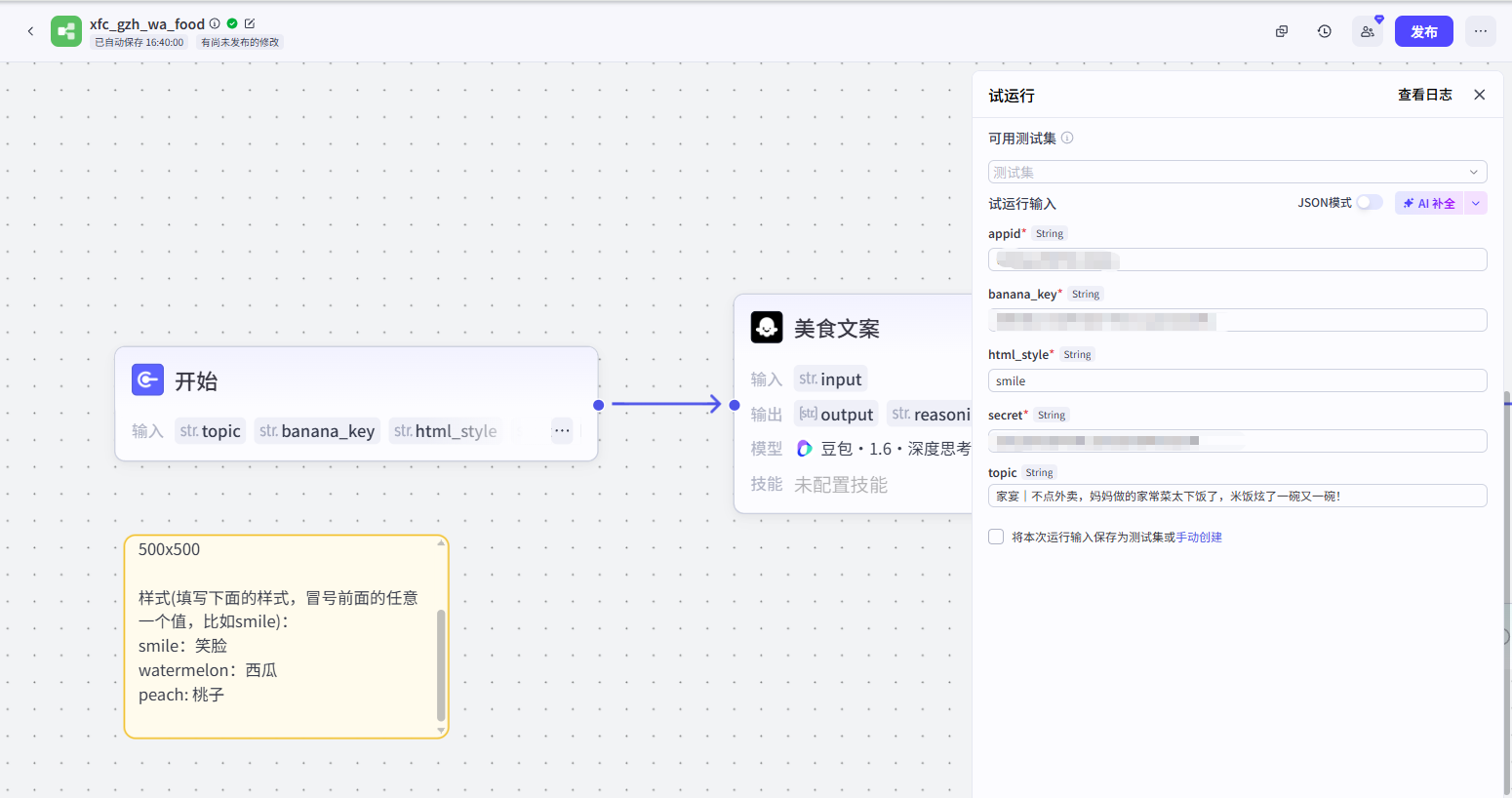The image size is (1512, 798).
Task: Click 未配置技能 in 美食文案 node
Action: [841, 485]
